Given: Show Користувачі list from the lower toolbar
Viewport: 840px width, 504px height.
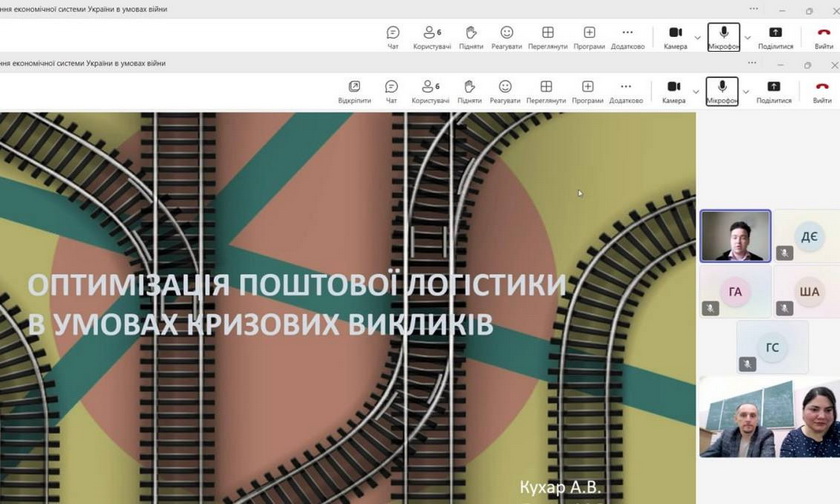Looking at the screenshot, I should [431, 90].
